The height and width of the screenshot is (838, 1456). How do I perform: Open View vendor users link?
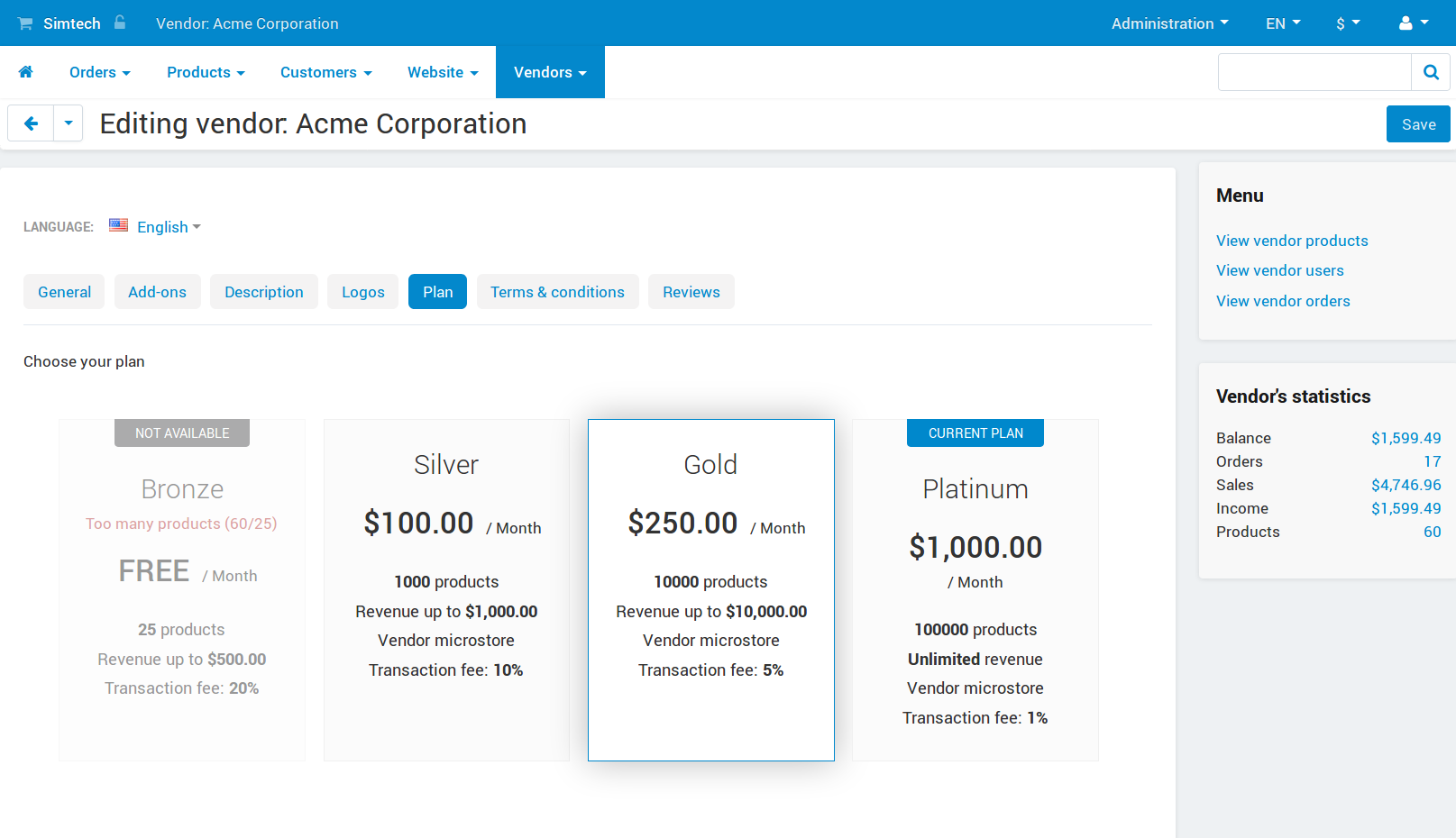pos(1279,270)
